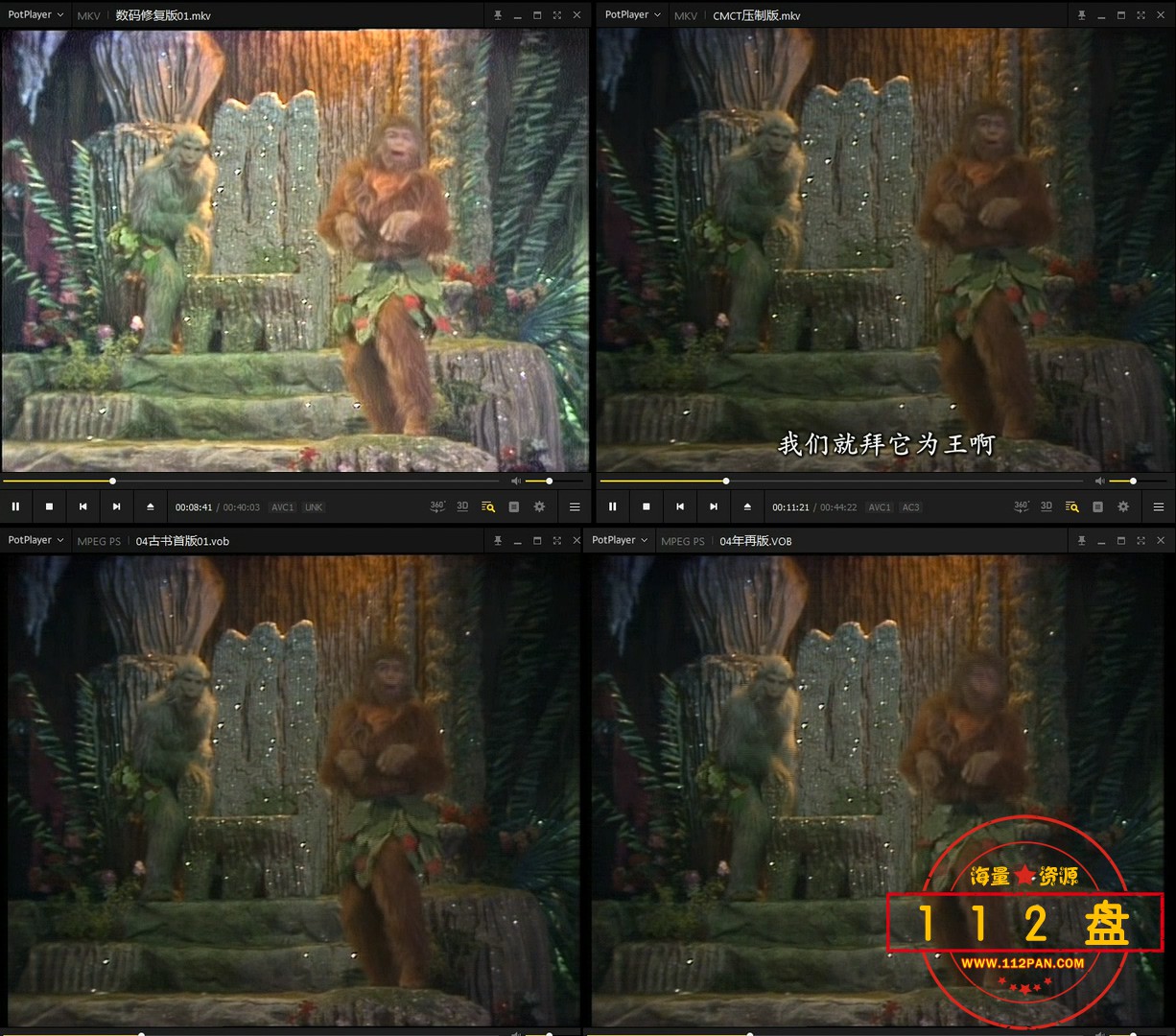Mute audio in 数码修复版01.mkv window
The width and height of the screenshot is (1176, 1036).
516,481
